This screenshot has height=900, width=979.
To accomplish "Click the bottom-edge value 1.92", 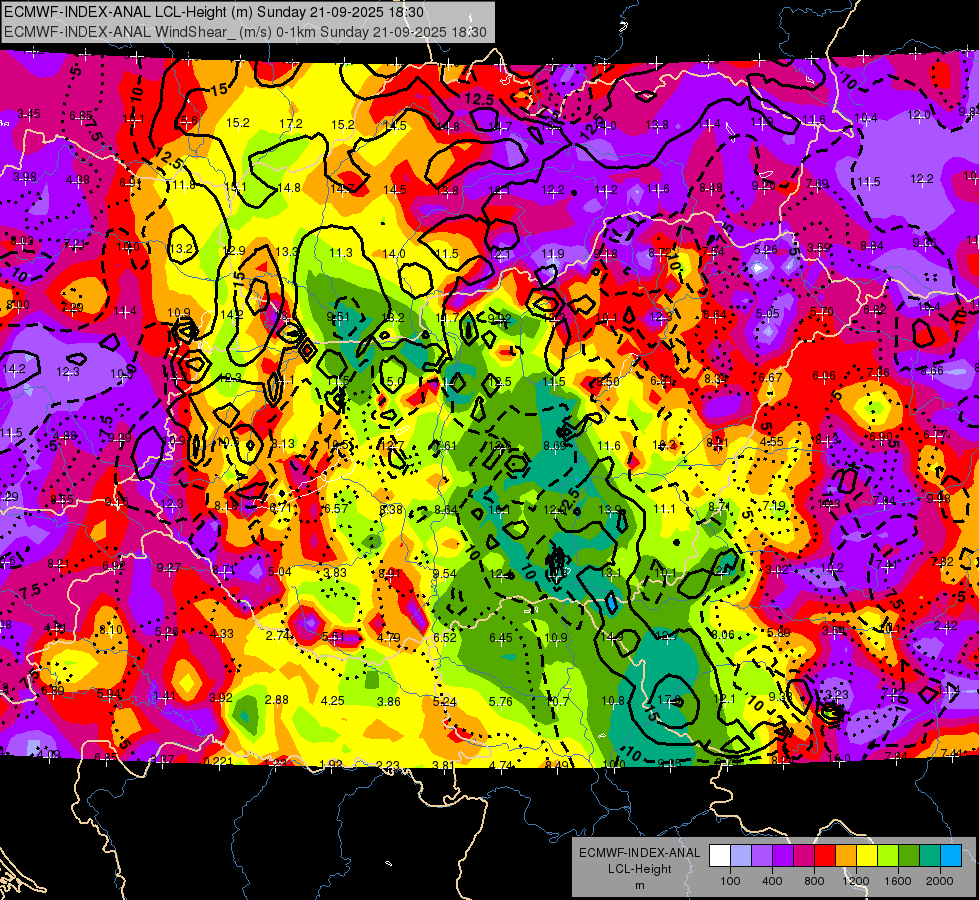I will pos(331,764).
